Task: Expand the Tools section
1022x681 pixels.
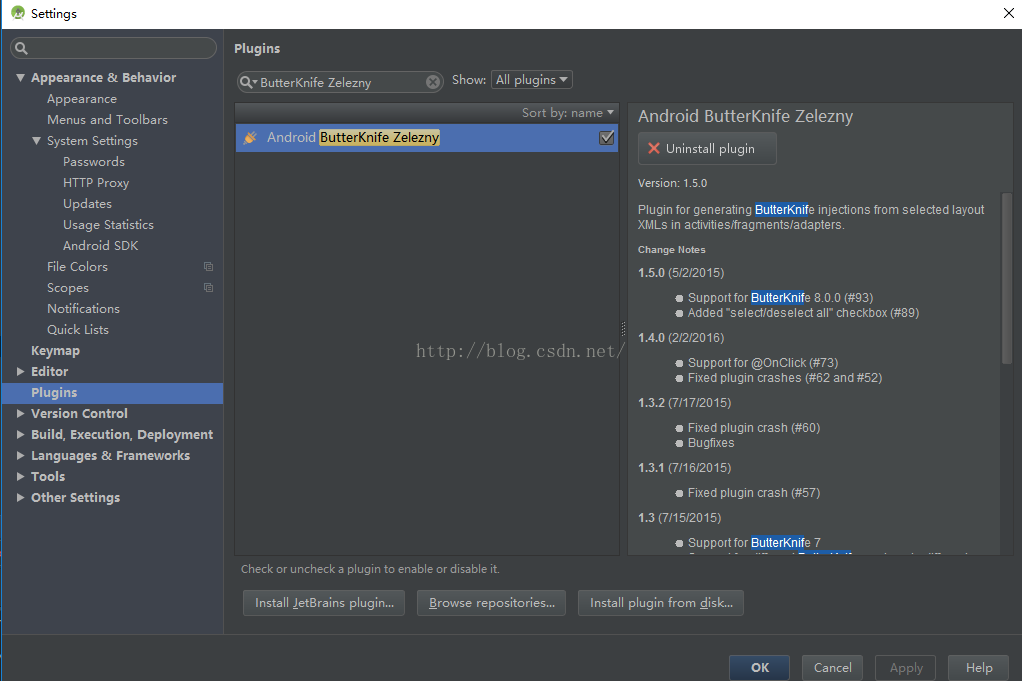Action: pos(20,476)
